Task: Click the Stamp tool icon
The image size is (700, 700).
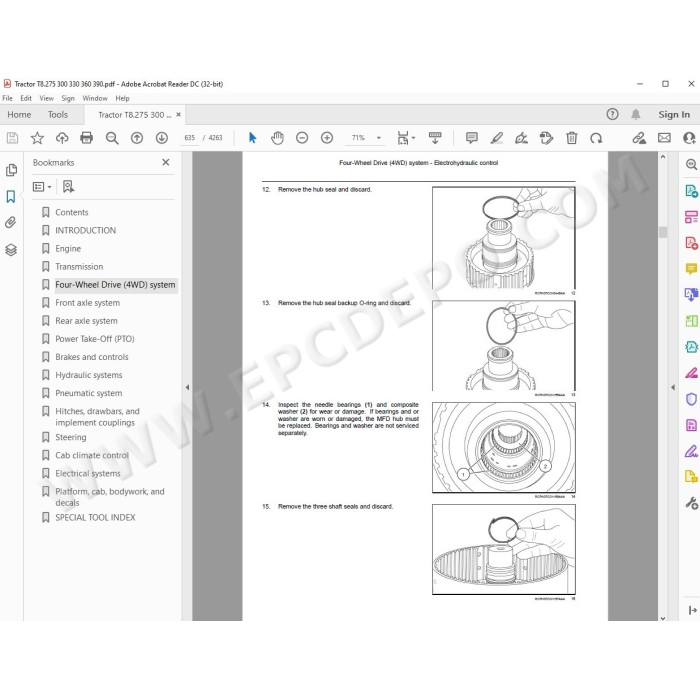Action: tap(546, 138)
